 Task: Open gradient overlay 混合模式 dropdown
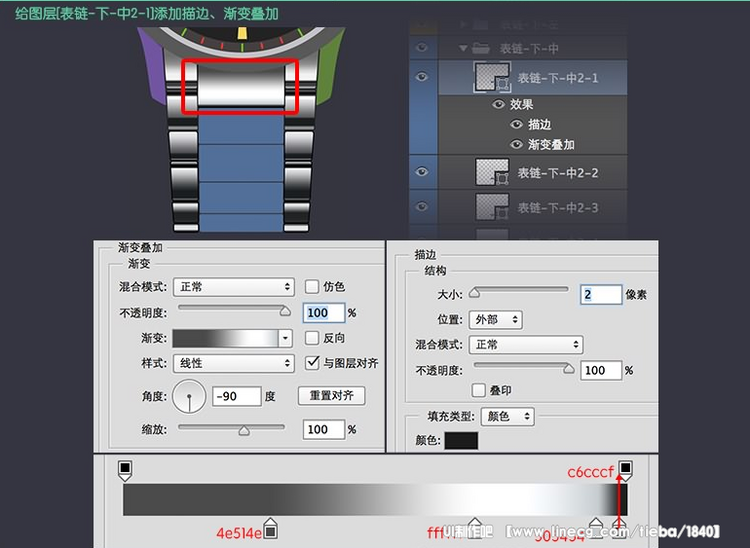233,287
